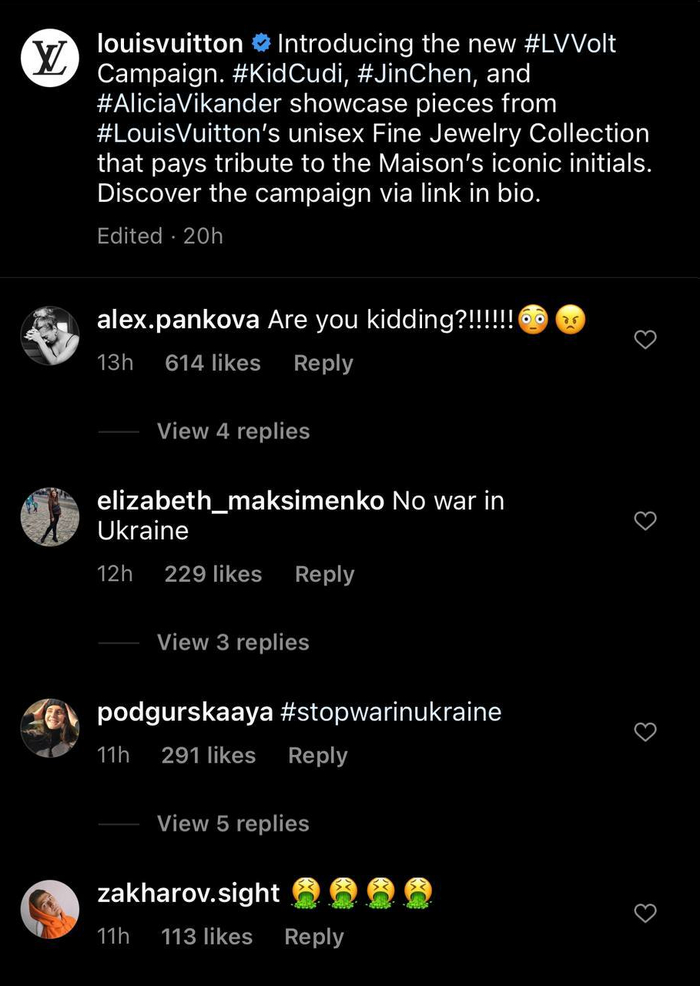View the 614 likes on alex.pankova's comment

tap(212, 364)
